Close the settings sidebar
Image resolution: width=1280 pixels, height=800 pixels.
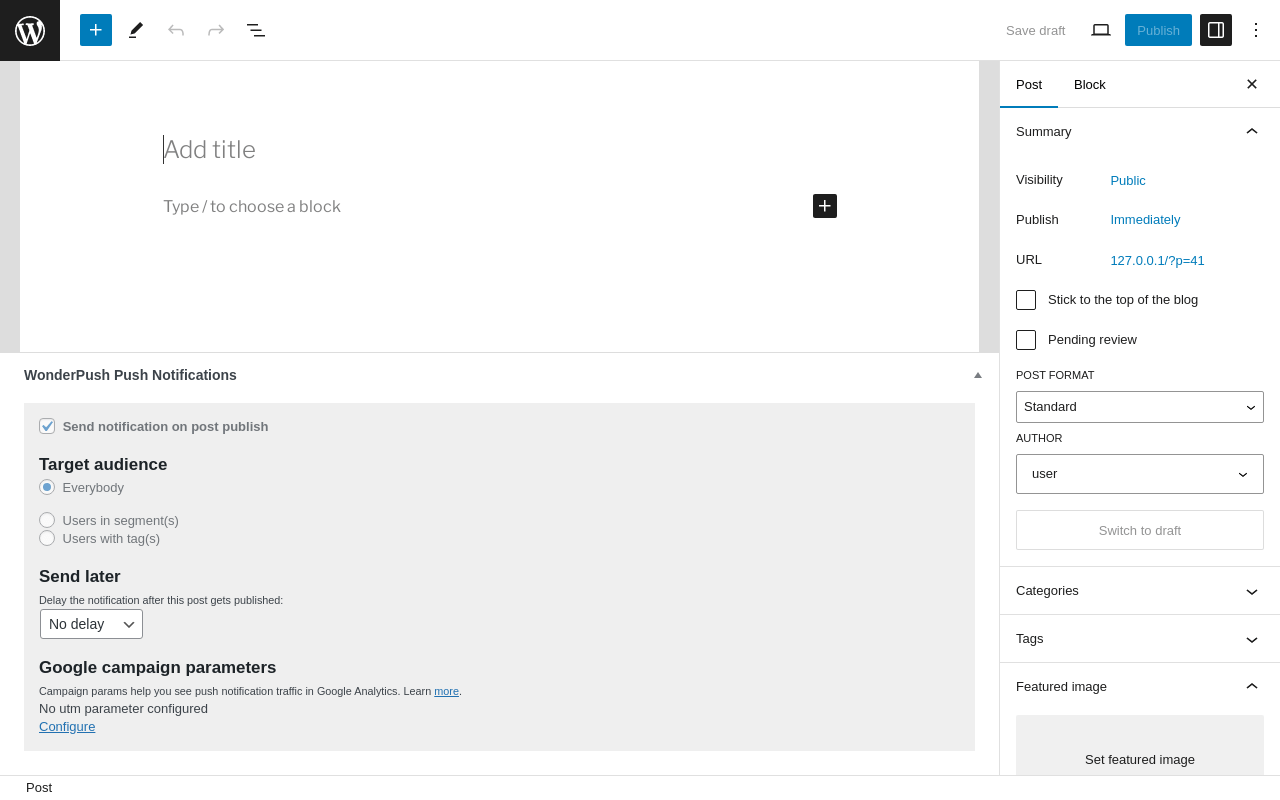pos(1252,84)
